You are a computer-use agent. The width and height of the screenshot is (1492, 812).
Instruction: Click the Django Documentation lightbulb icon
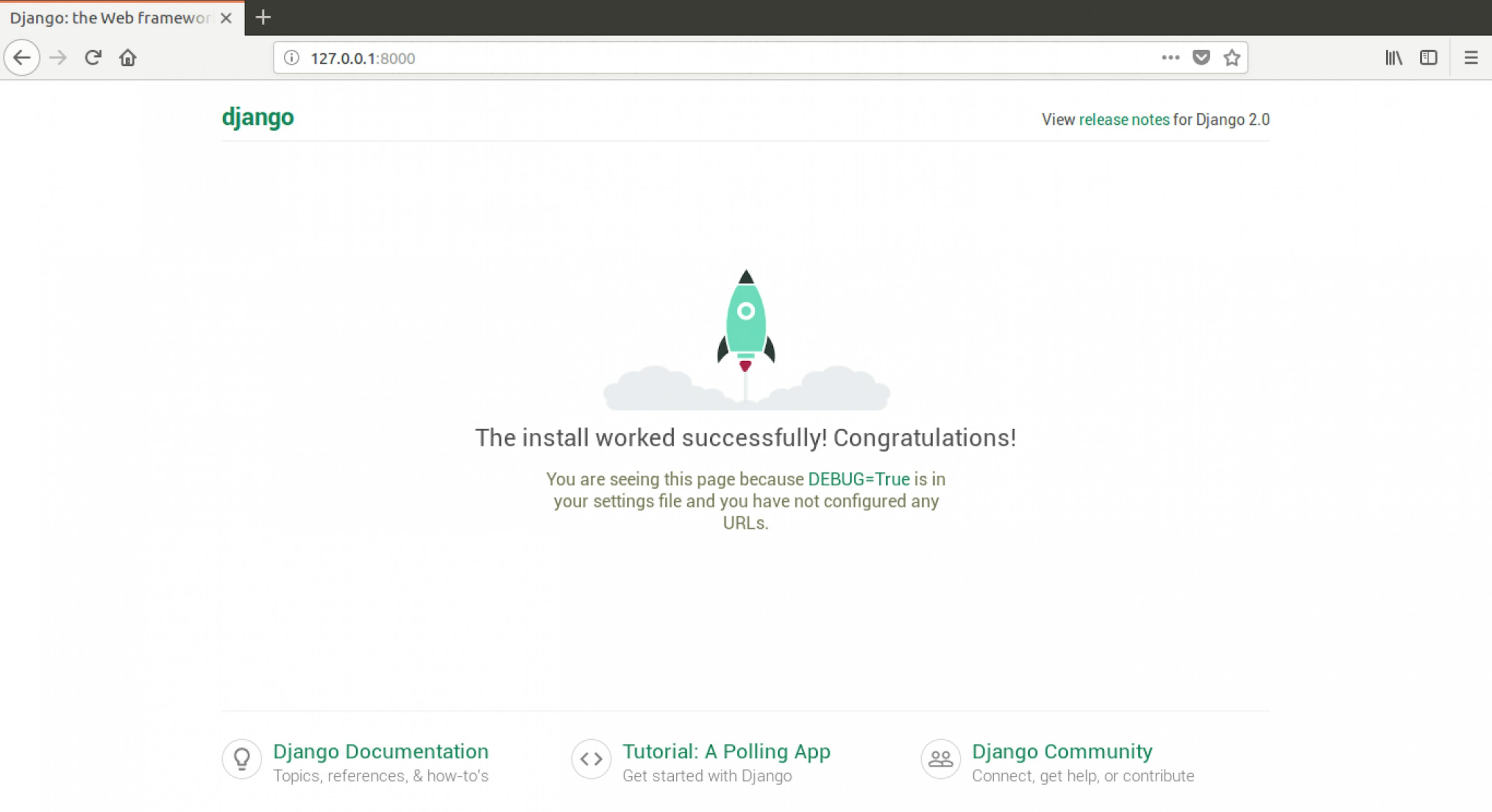[x=242, y=759]
